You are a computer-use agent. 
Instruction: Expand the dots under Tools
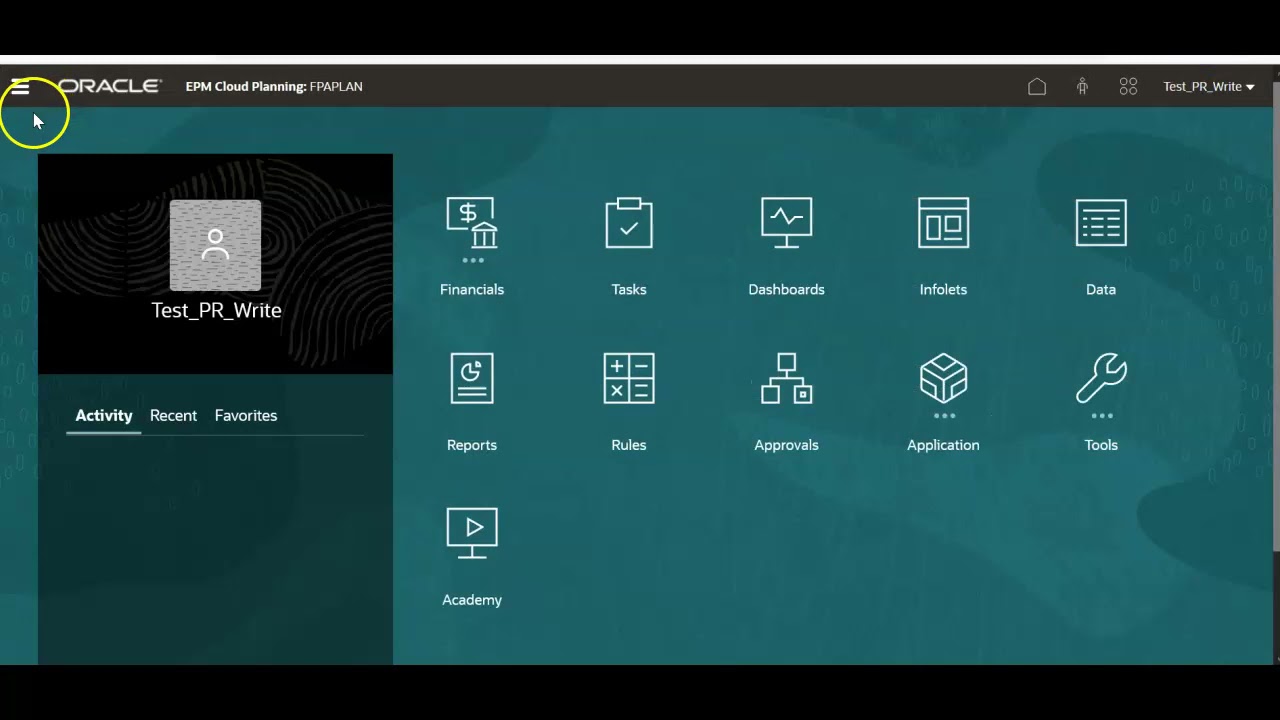[x=1102, y=416]
